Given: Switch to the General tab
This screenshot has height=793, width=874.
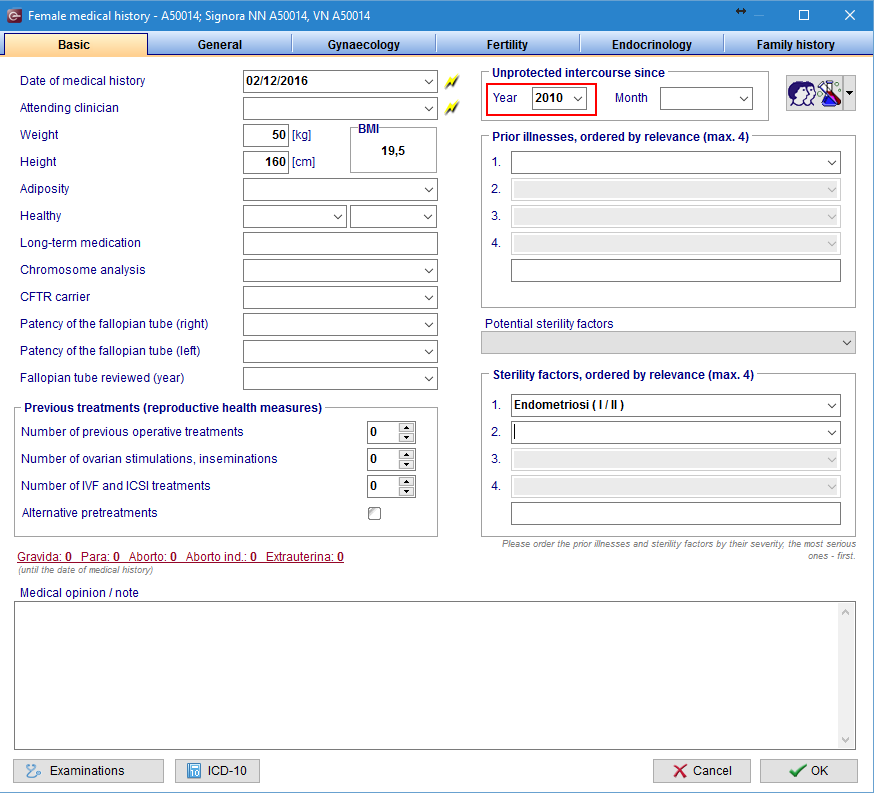Looking at the screenshot, I should pos(220,45).
